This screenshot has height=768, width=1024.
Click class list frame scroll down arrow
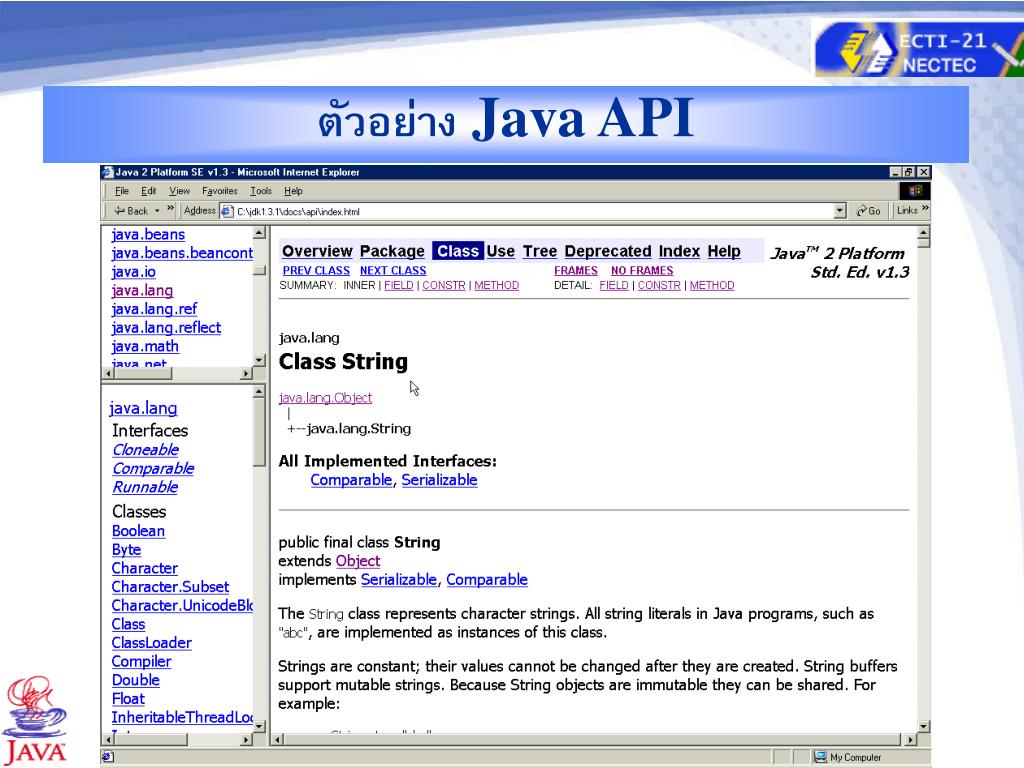pos(259,726)
